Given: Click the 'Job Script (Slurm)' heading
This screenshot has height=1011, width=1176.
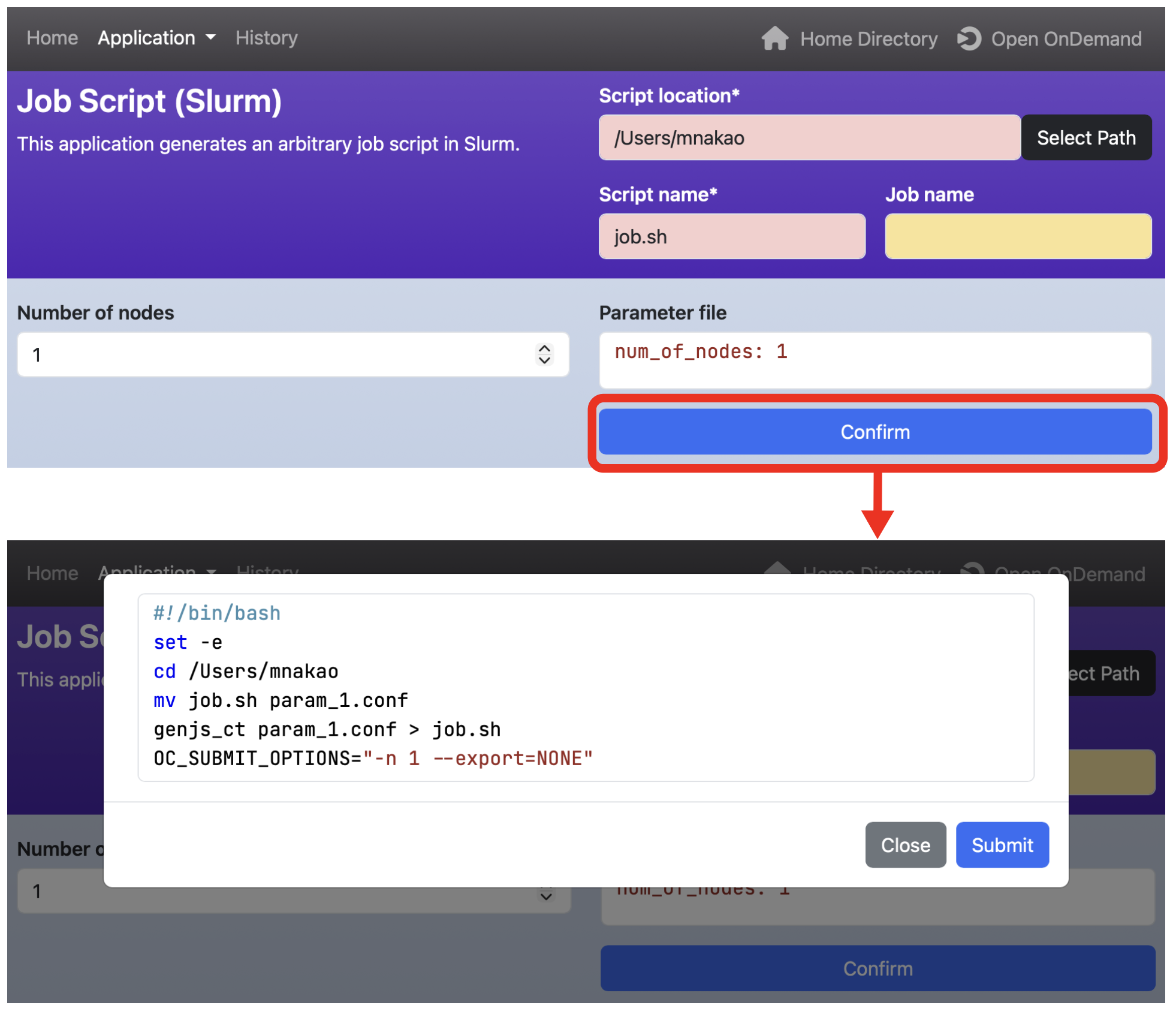Looking at the screenshot, I should pyautogui.click(x=149, y=101).
